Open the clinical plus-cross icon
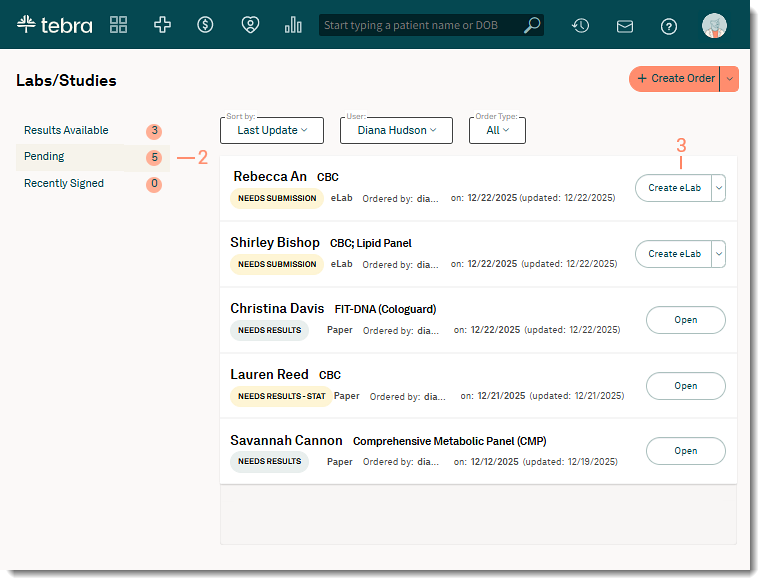The height and width of the screenshot is (585, 765). point(162,25)
